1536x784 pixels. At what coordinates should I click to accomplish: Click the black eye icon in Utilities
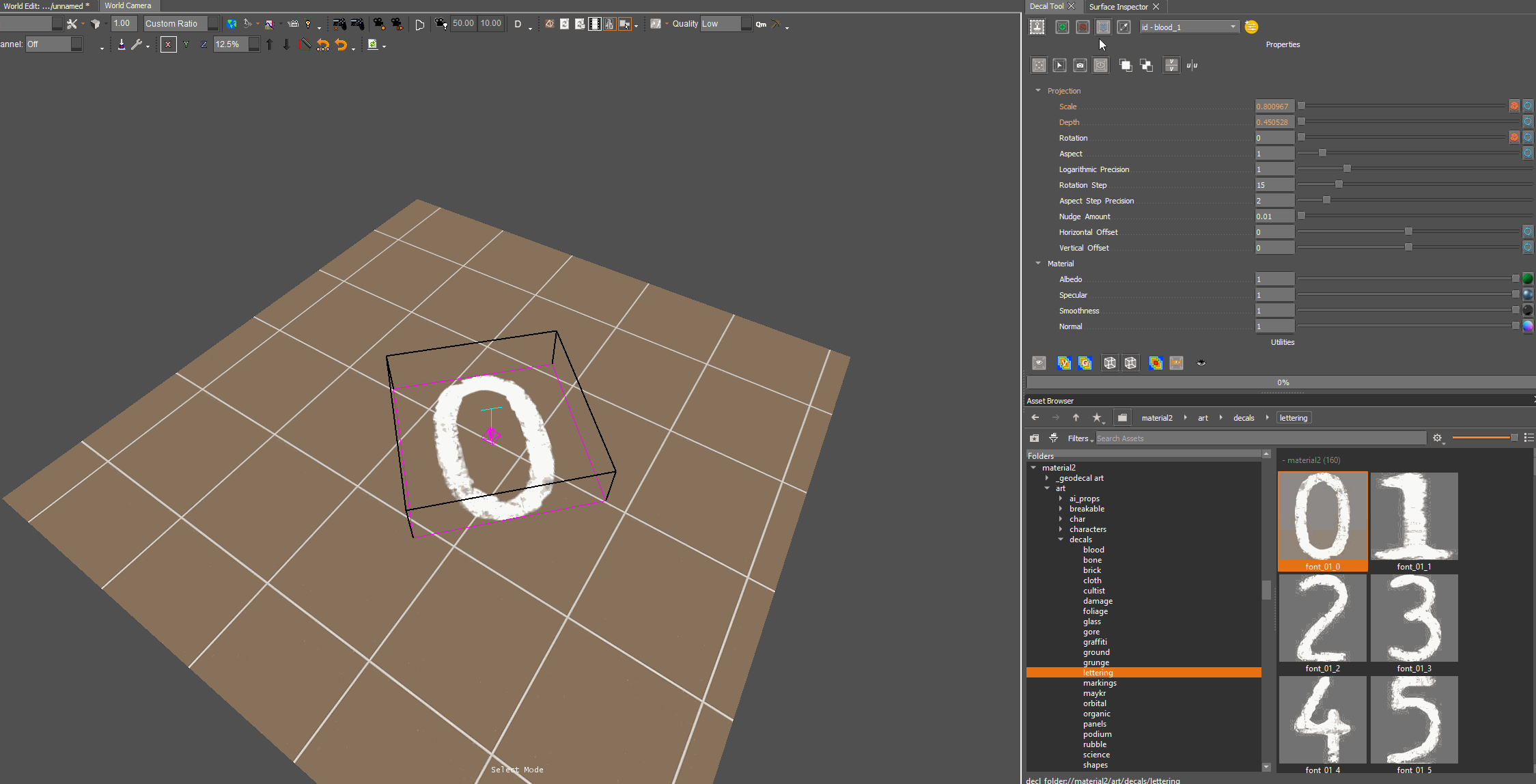(x=1201, y=363)
